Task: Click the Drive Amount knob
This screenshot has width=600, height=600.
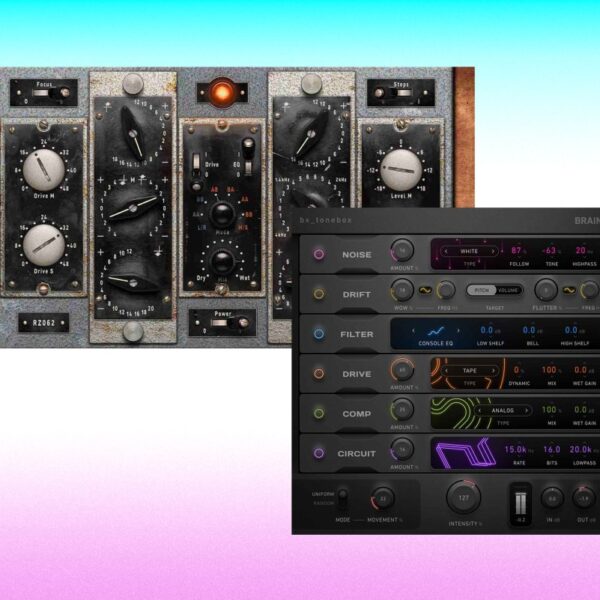Action: 402,370
